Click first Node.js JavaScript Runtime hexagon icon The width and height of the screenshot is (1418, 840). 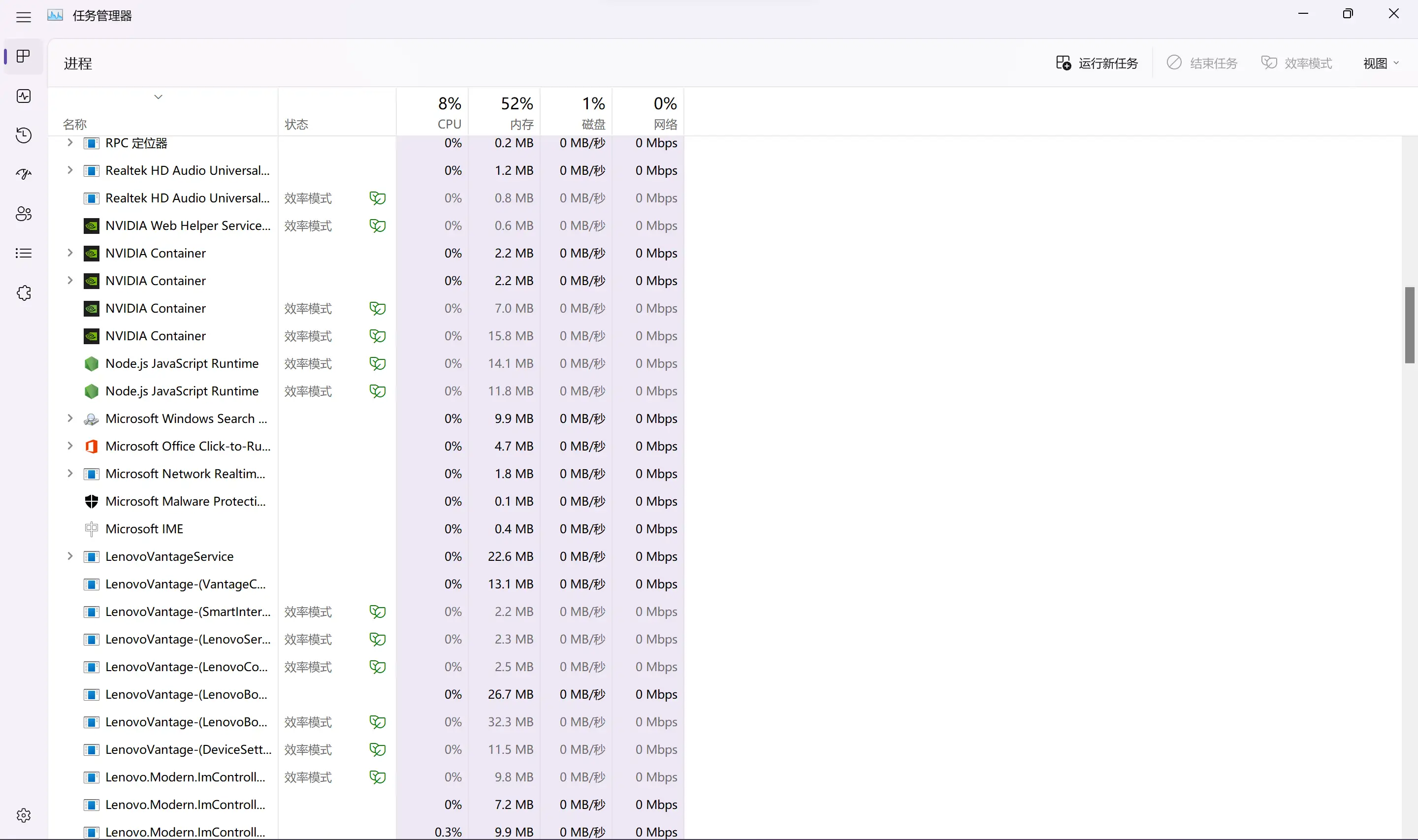click(91, 363)
